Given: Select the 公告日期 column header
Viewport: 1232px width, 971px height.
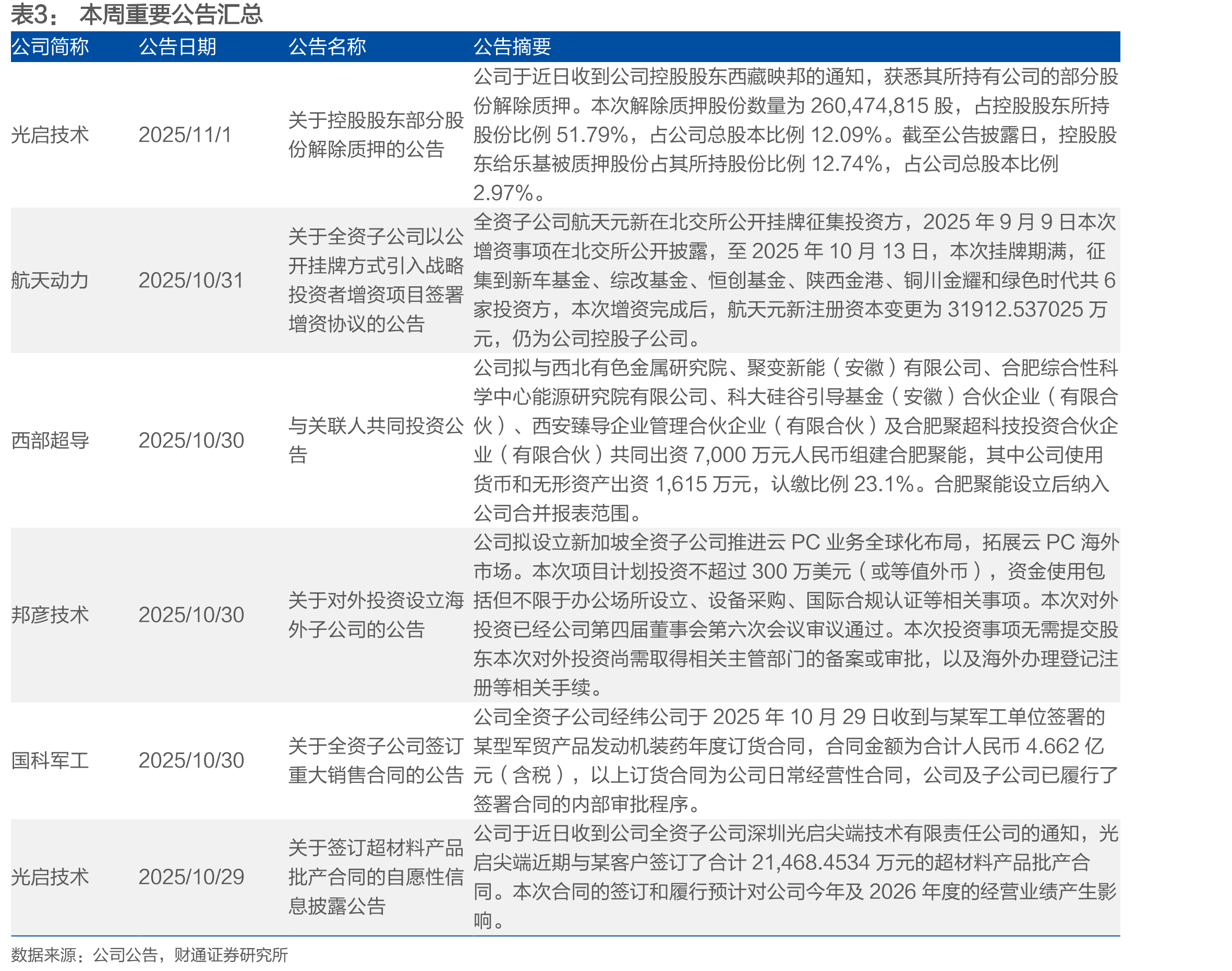Looking at the screenshot, I should coord(177,46).
